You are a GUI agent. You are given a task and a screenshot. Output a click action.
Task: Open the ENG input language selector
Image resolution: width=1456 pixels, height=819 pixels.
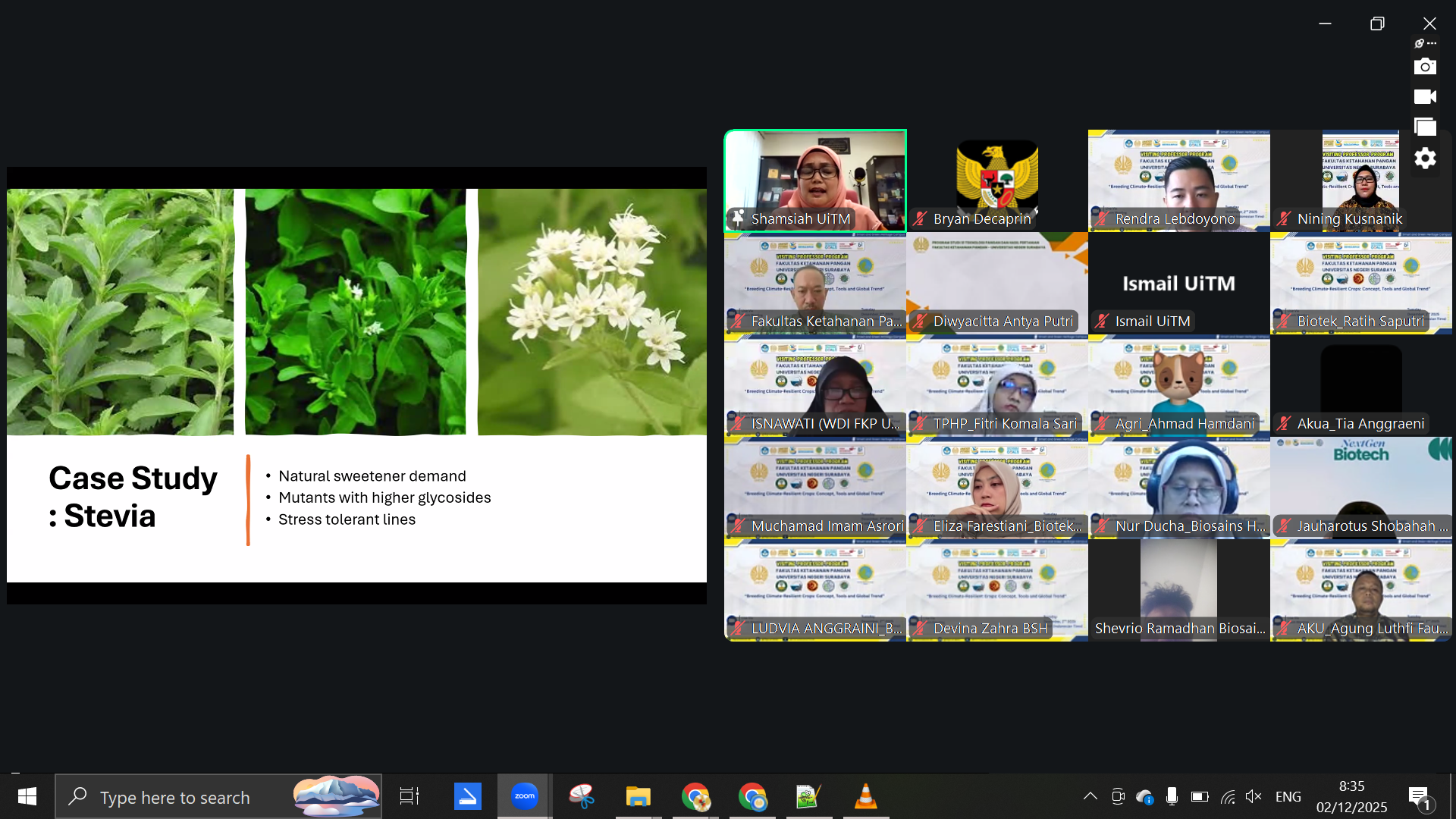(1288, 796)
